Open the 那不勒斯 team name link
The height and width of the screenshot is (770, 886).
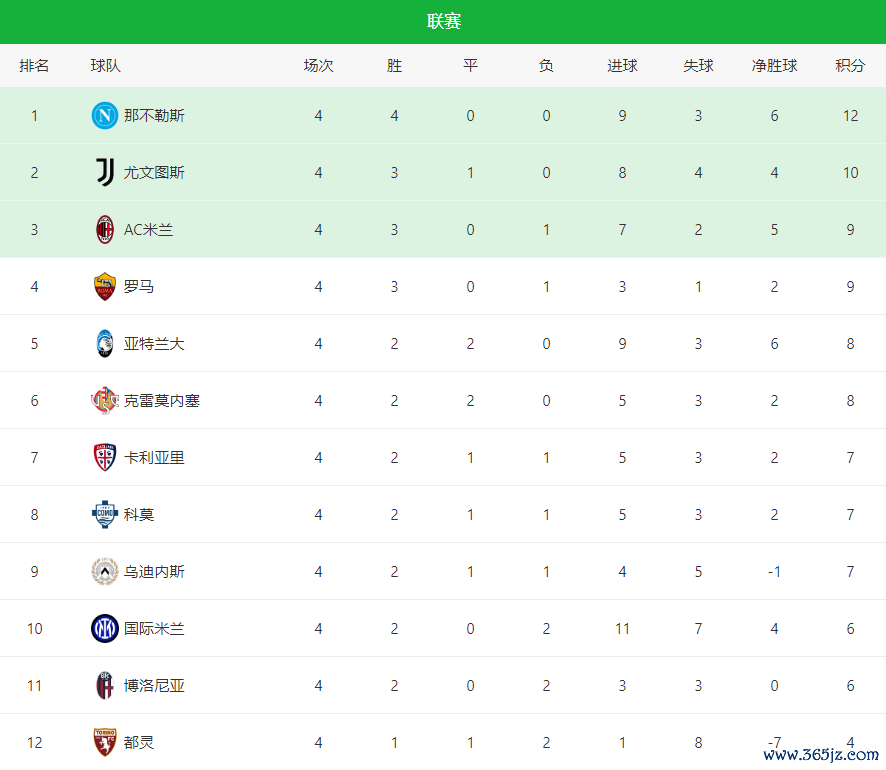(x=154, y=116)
